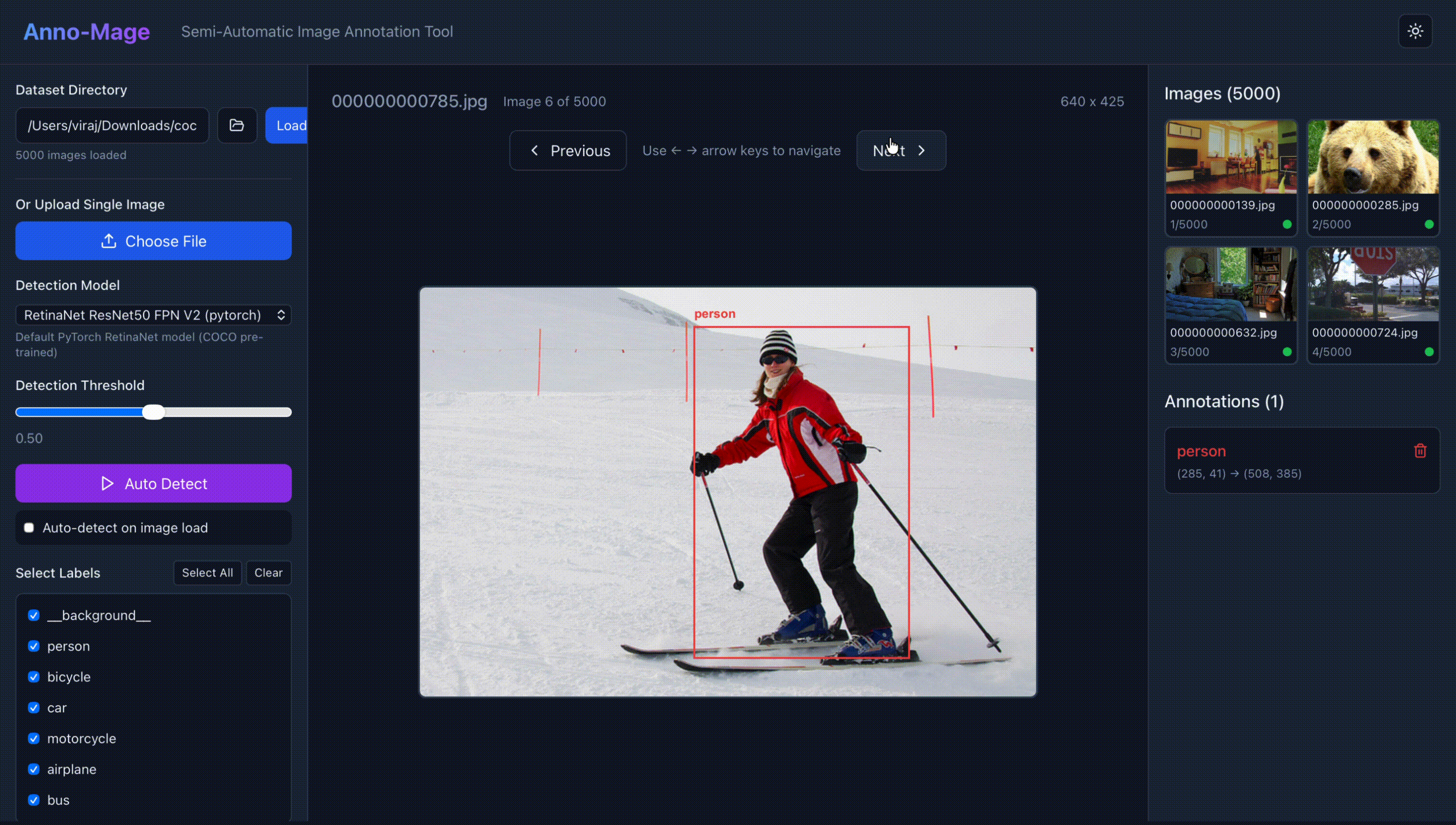
Task: Uncheck the __background__ label
Action: tap(34, 615)
